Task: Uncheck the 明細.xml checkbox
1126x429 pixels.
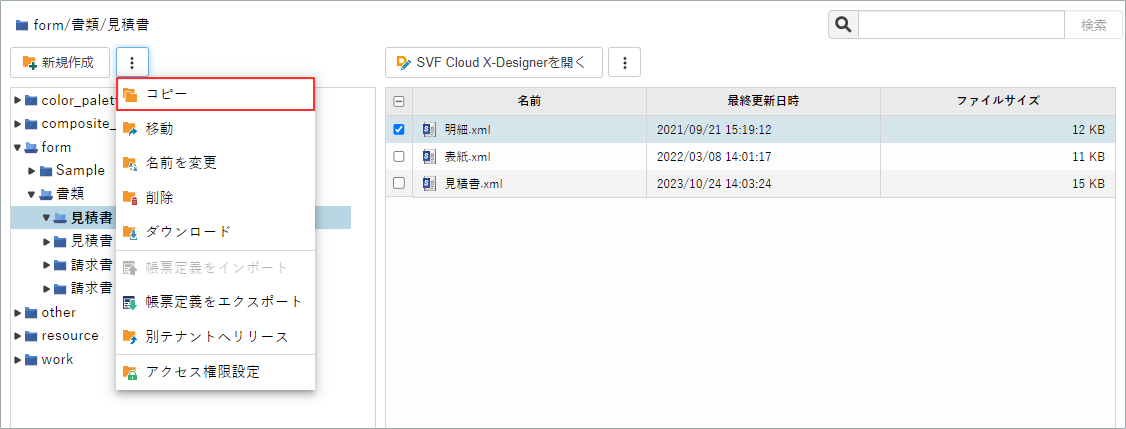Action: pyautogui.click(x=399, y=129)
